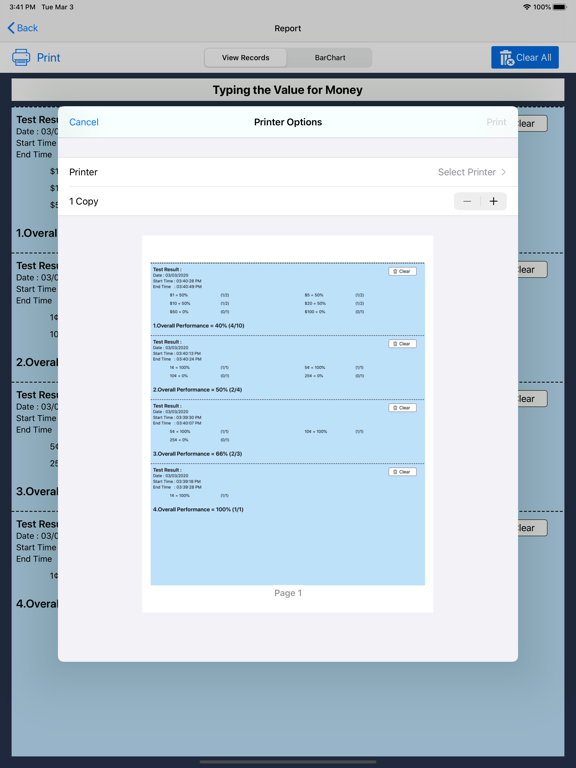576x768 pixels.
Task: Tap the Page 1 caption under the preview
Action: click(288, 593)
